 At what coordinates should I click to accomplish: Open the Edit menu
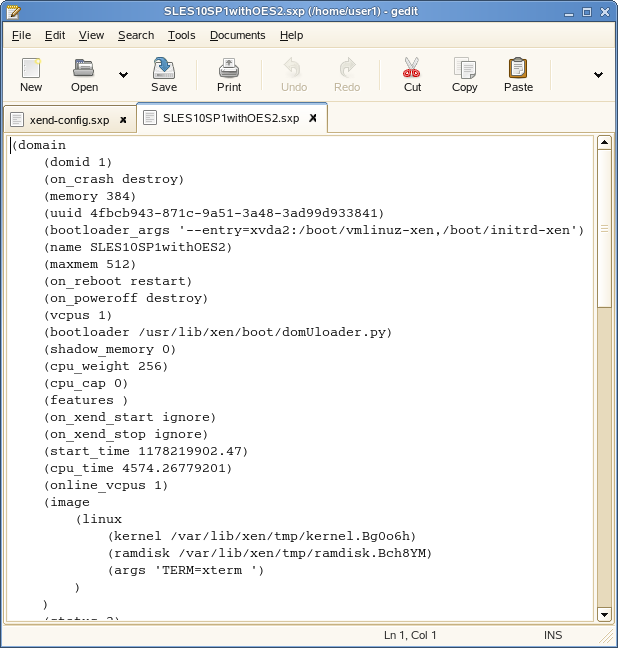55,36
